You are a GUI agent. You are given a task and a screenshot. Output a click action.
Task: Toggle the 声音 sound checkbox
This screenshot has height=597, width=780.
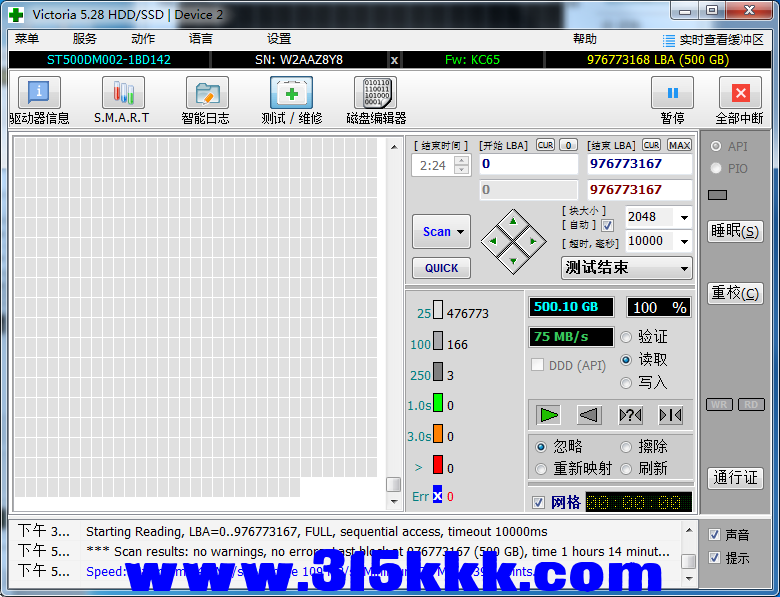click(x=714, y=535)
